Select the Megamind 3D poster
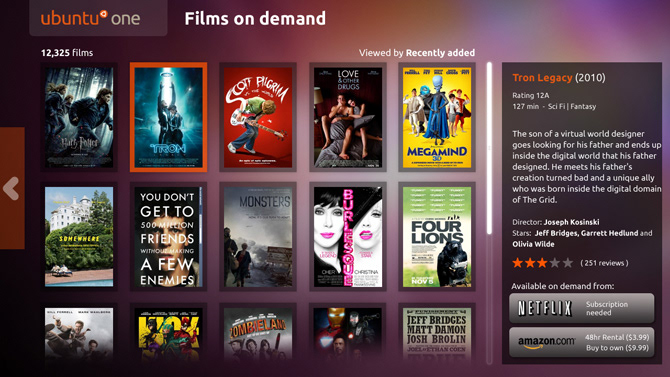 437,117
